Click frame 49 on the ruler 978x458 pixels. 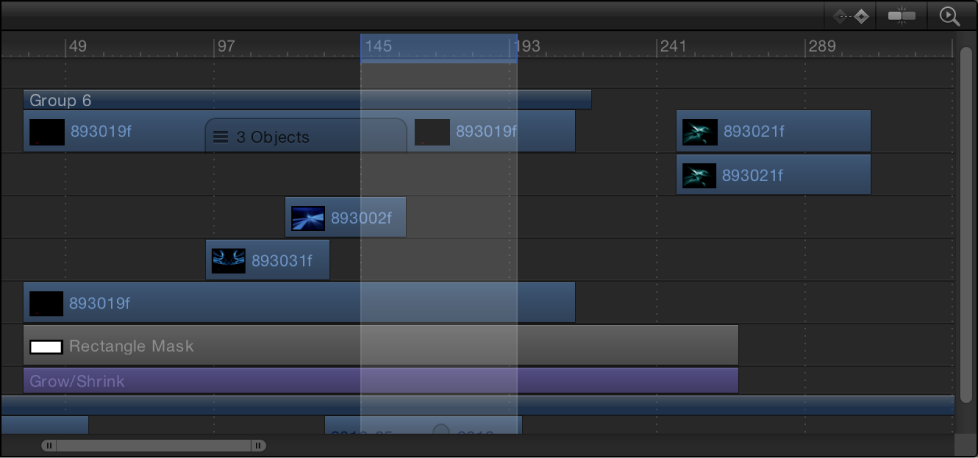(x=78, y=46)
